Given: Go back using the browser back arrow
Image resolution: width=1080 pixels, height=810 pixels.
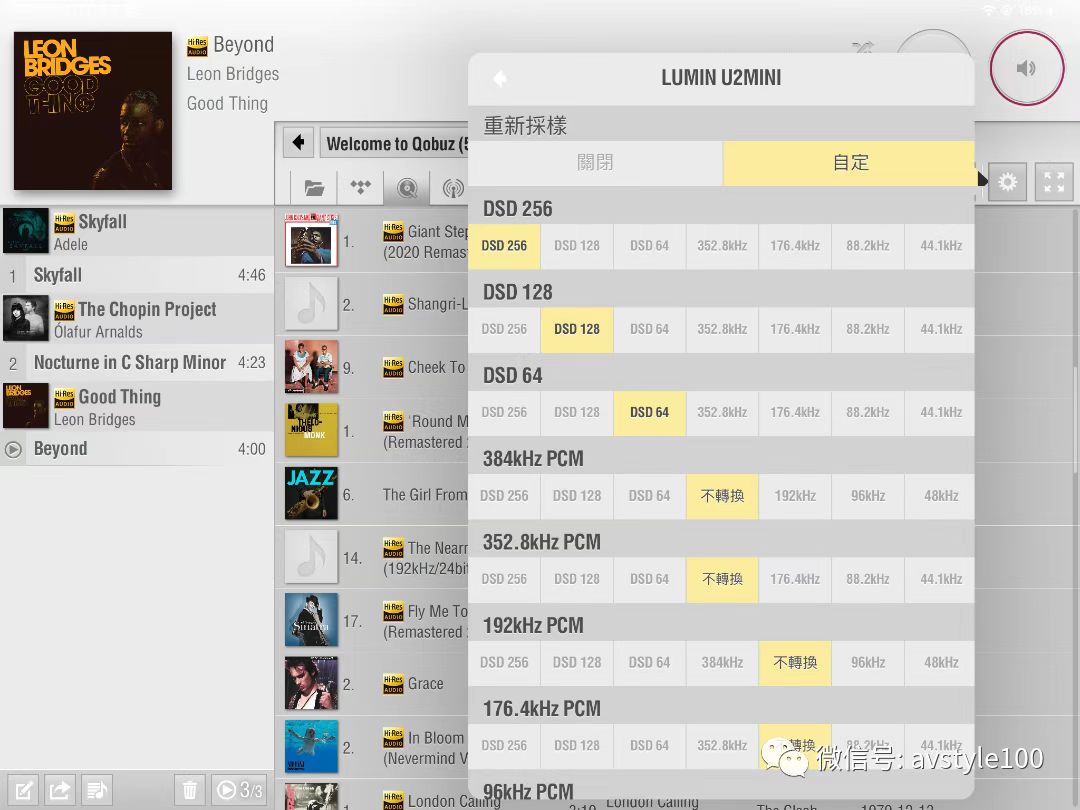Looking at the screenshot, I should tap(298, 143).
